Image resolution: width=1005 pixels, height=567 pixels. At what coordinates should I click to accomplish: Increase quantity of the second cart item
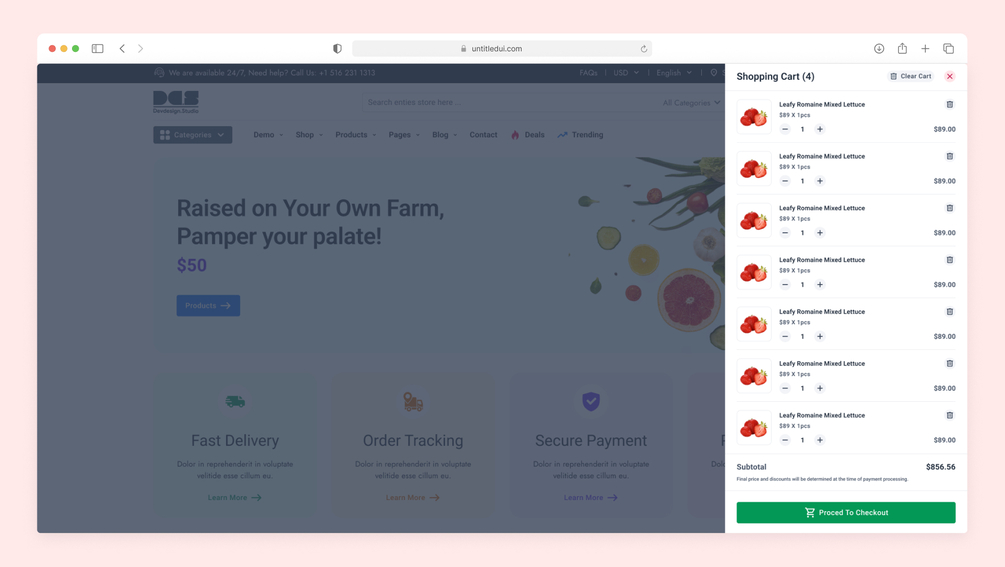tap(820, 181)
